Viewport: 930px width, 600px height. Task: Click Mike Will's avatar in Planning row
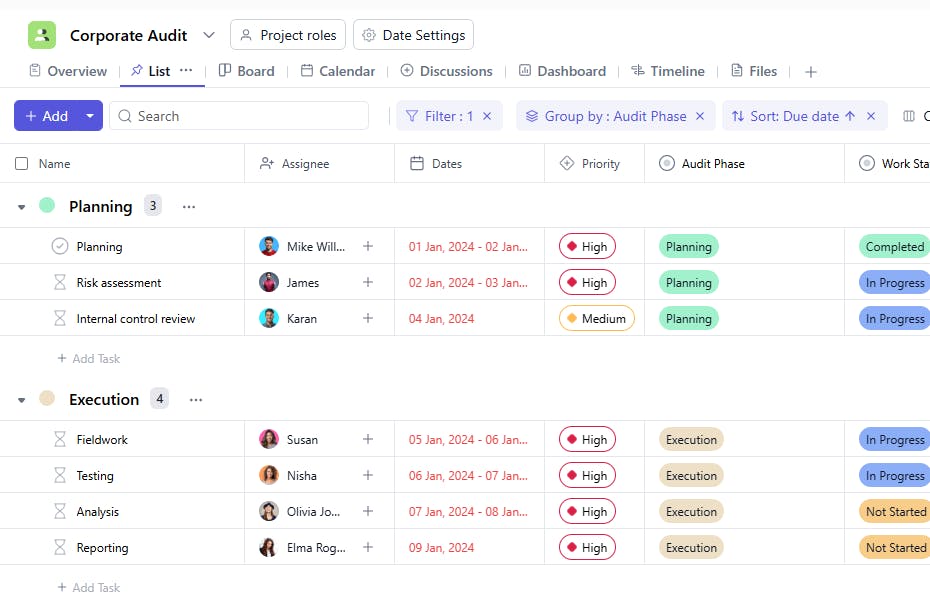(269, 247)
